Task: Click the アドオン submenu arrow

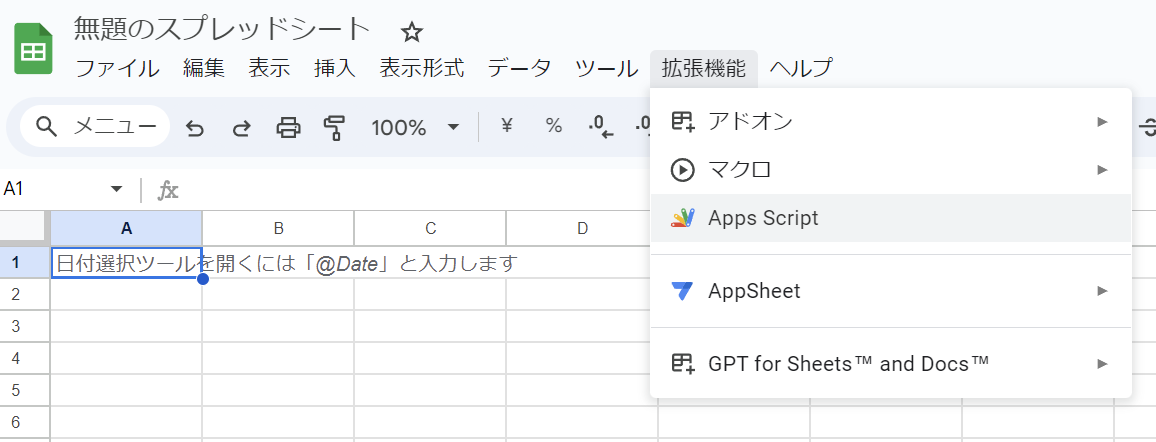Action: point(1102,121)
